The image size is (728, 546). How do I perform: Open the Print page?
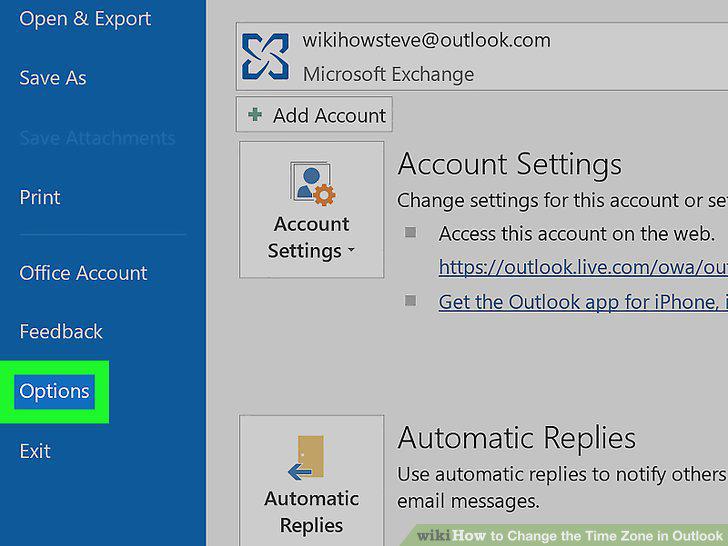[40, 197]
